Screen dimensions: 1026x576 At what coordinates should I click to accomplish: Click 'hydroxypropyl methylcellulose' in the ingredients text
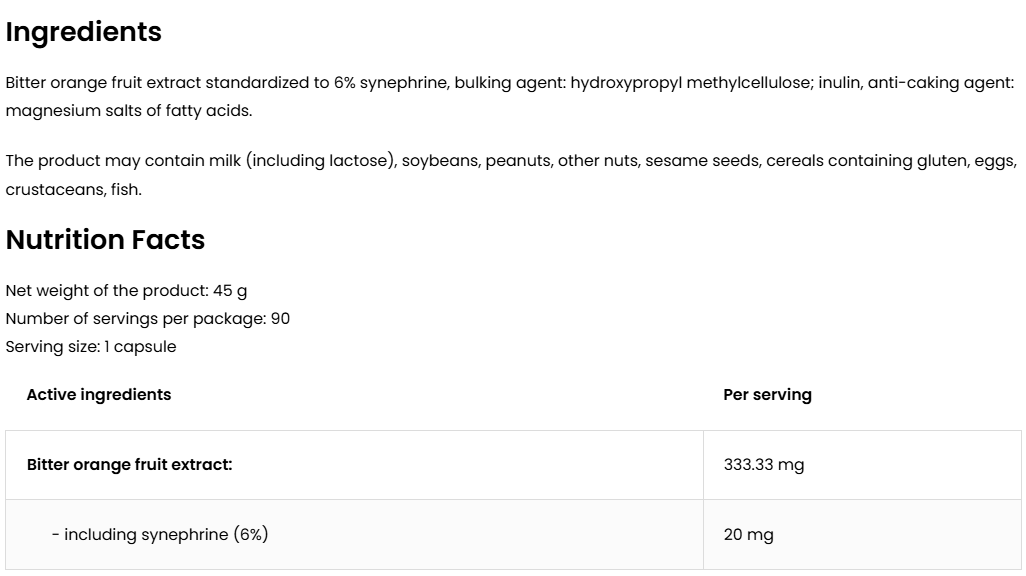(690, 83)
